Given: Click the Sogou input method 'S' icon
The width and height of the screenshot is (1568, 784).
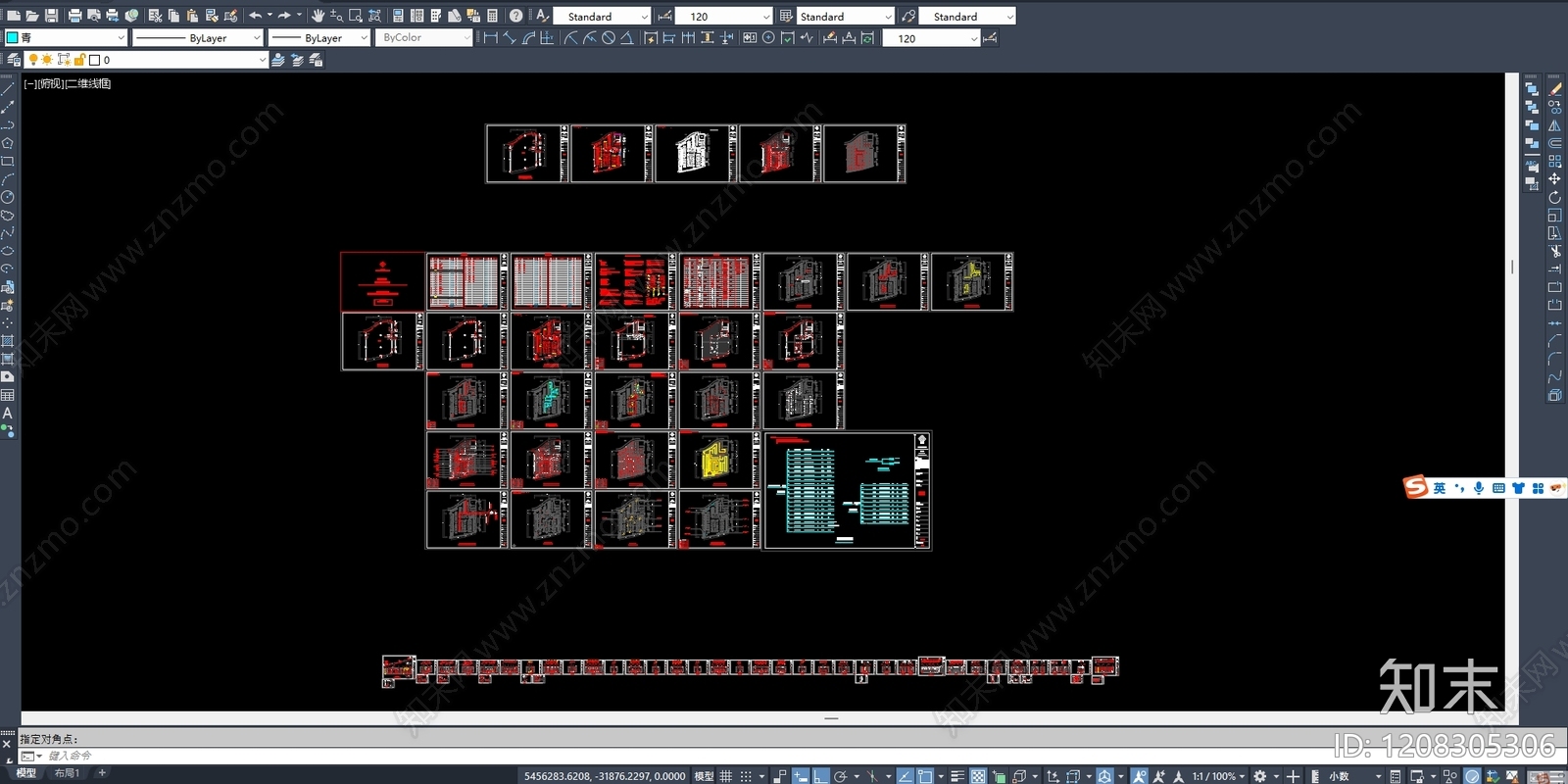Looking at the screenshot, I should (1416, 487).
